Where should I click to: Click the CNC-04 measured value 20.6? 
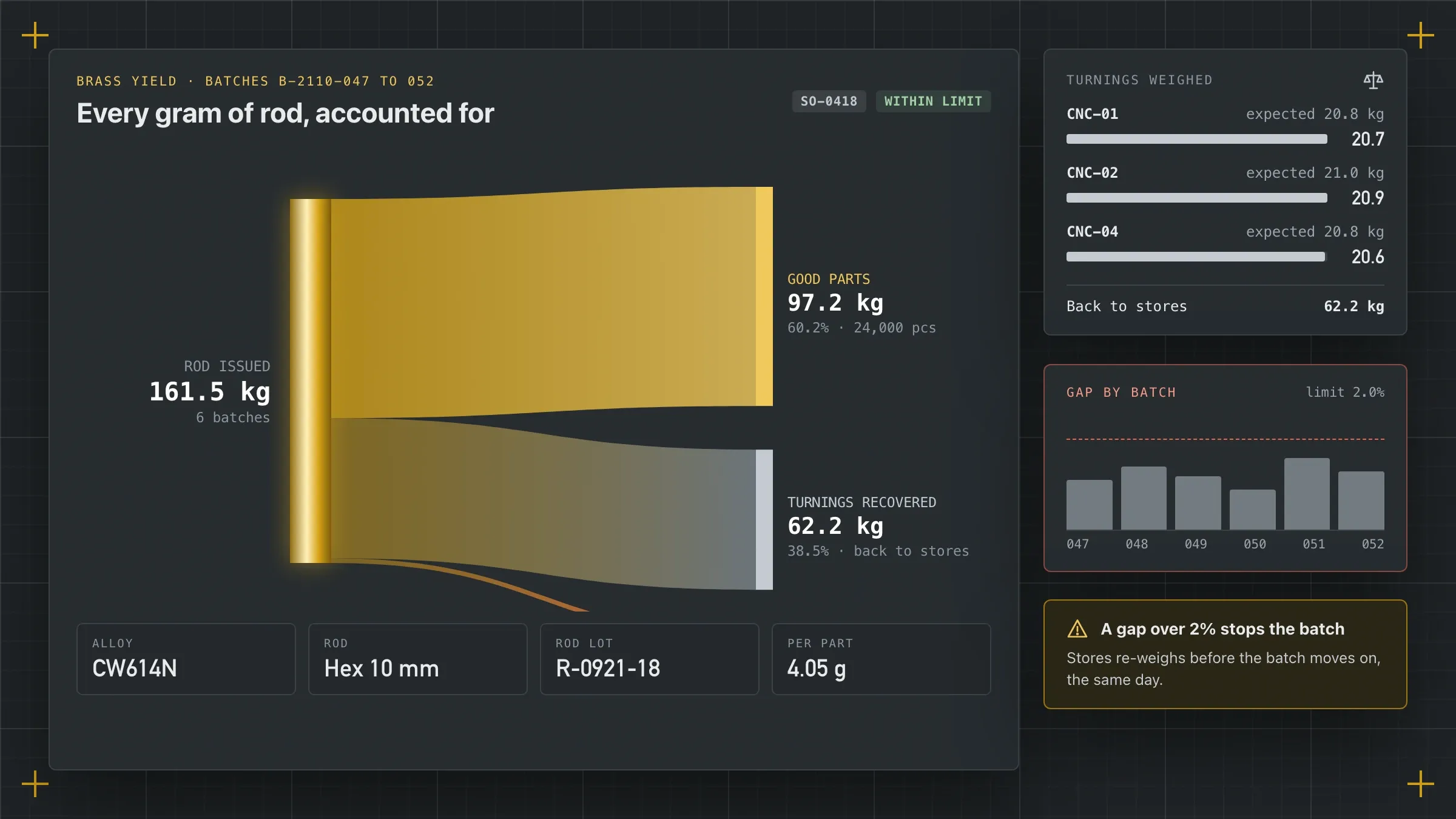[1367, 257]
